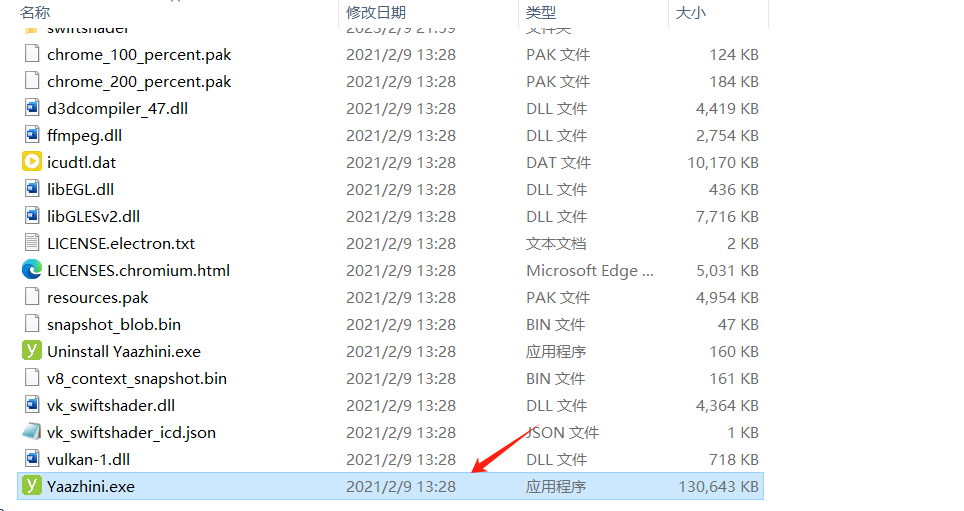964x511 pixels.
Task: Click the vk_swiftshader.dll file icon
Action: coord(32,405)
